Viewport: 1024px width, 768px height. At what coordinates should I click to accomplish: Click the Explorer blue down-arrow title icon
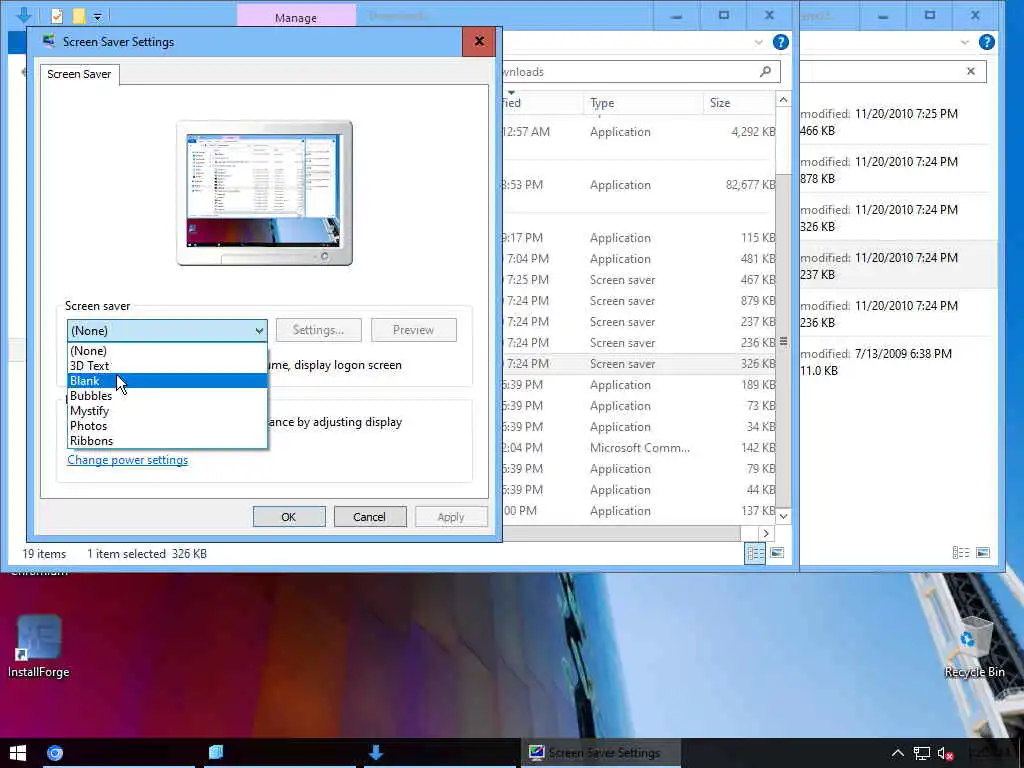pos(24,14)
